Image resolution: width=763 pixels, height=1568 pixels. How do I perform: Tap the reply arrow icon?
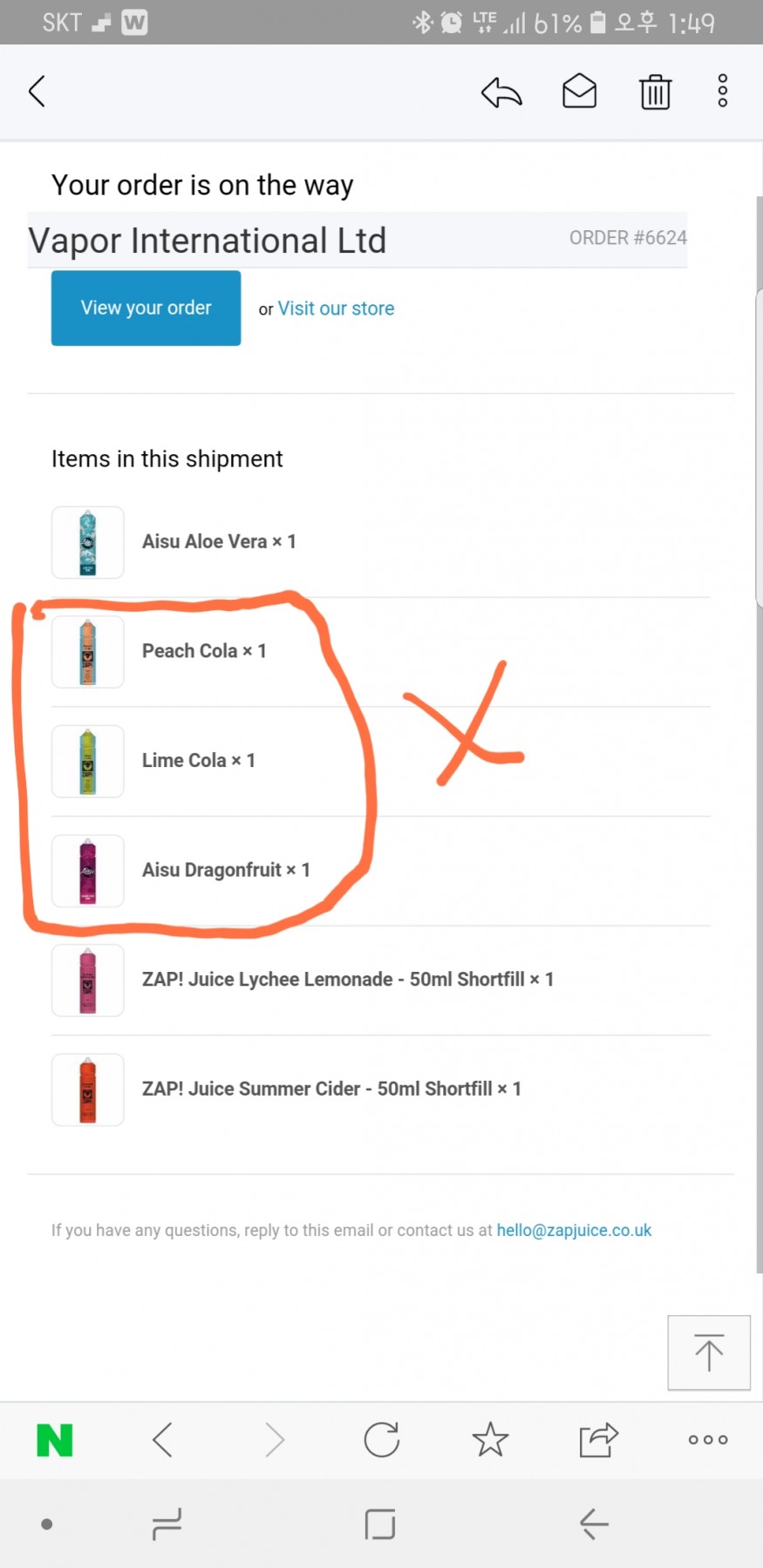(501, 92)
